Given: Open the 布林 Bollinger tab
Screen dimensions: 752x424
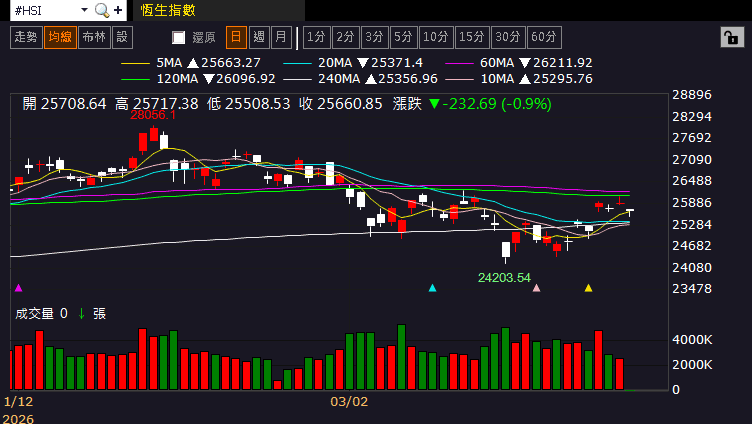Looking at the screenshot, I should pyautogui.click(x=94, y=37).
